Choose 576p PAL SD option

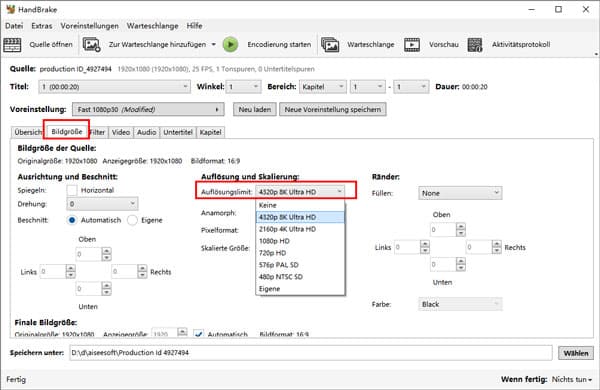tap(300, 265)
